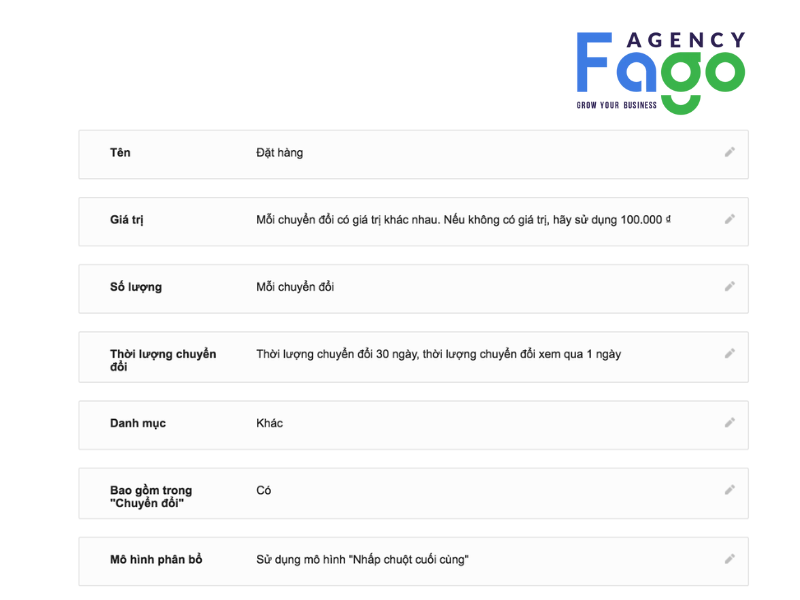The width and height of the screenshot is (800, 600).
Task: Edit Bao gồm trong "Chuyển đổi" pencil icon
Action: pyautogui.click(x=730, y=489)
